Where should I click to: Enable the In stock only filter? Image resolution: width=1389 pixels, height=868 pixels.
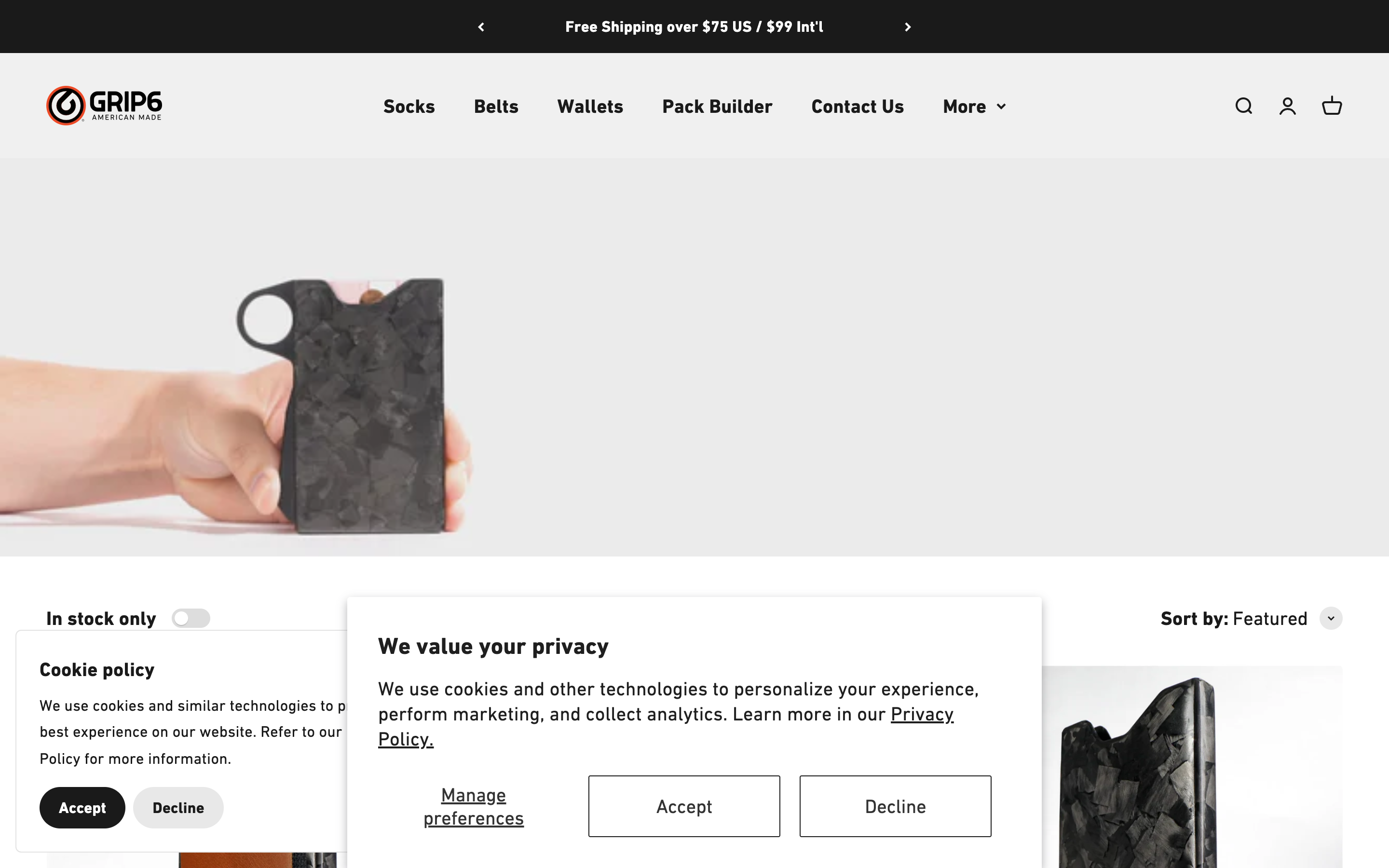(x=191, y=618)
